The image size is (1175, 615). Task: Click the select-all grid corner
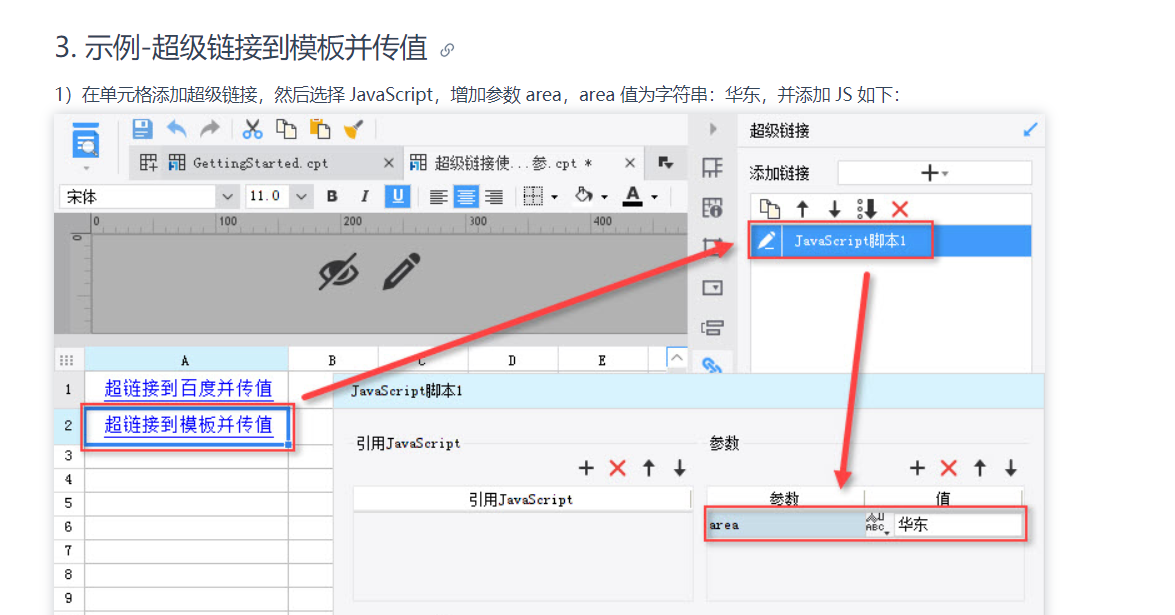(67, 360)
